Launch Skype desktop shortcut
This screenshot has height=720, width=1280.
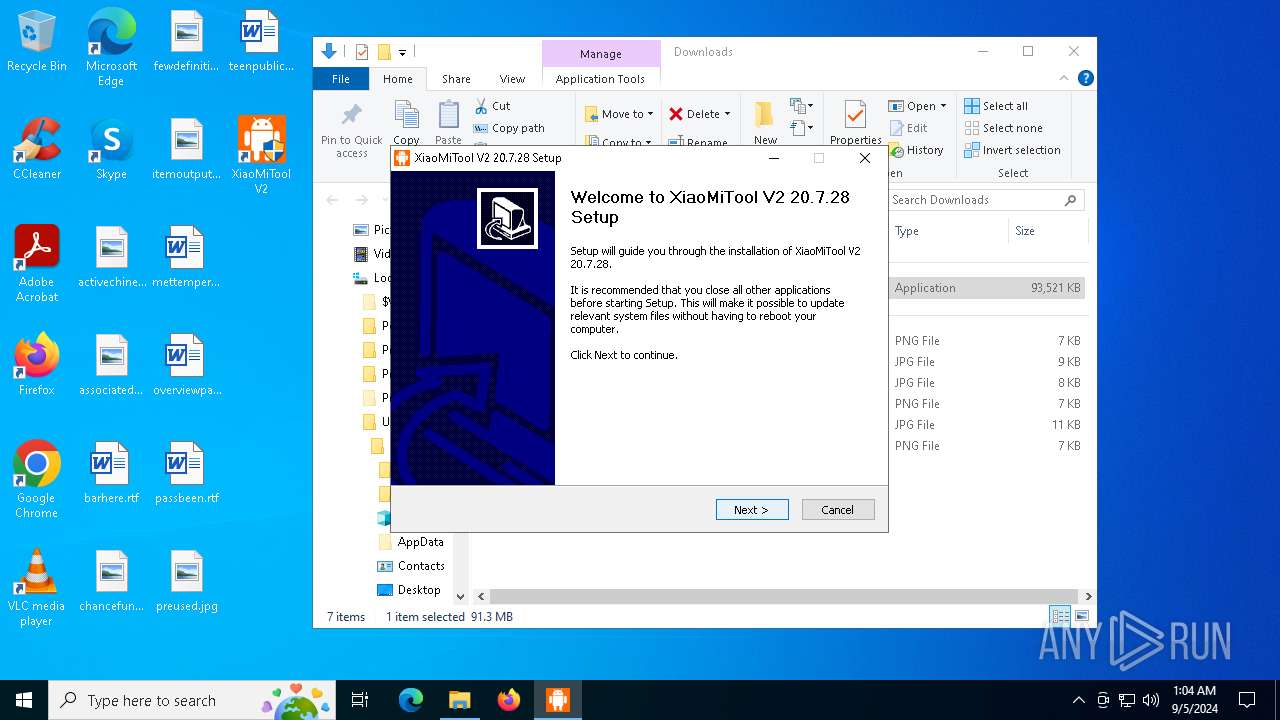tap(111, 149)
